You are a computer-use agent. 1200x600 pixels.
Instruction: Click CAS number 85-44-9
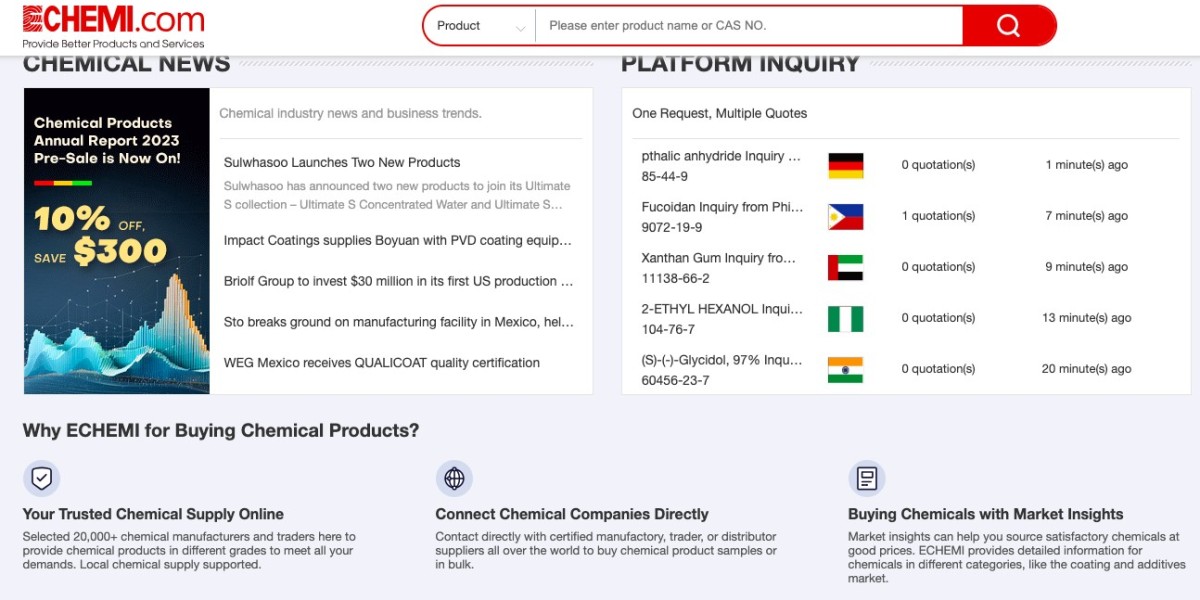pyautogui.click(x=664, y=176)
